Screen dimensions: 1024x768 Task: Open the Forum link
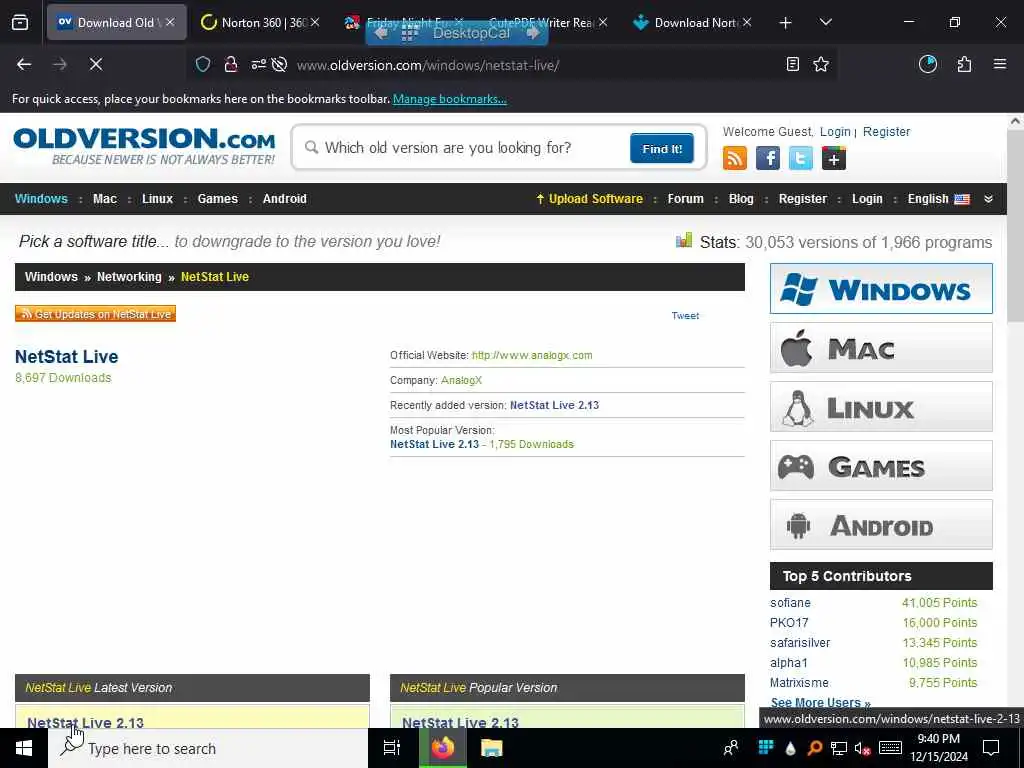[685, 199]
